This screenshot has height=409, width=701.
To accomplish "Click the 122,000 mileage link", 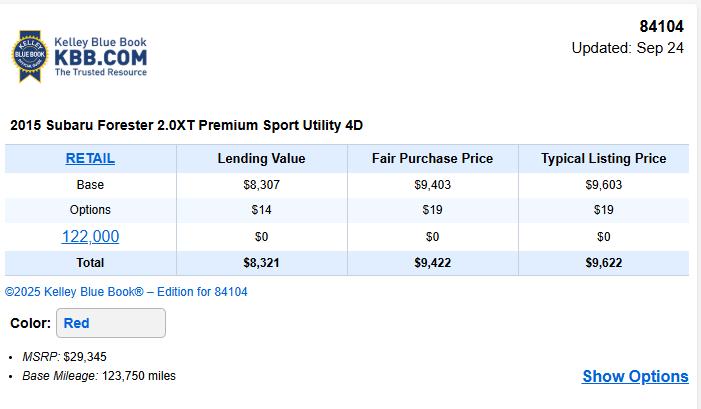I will [x=90, y=236].
